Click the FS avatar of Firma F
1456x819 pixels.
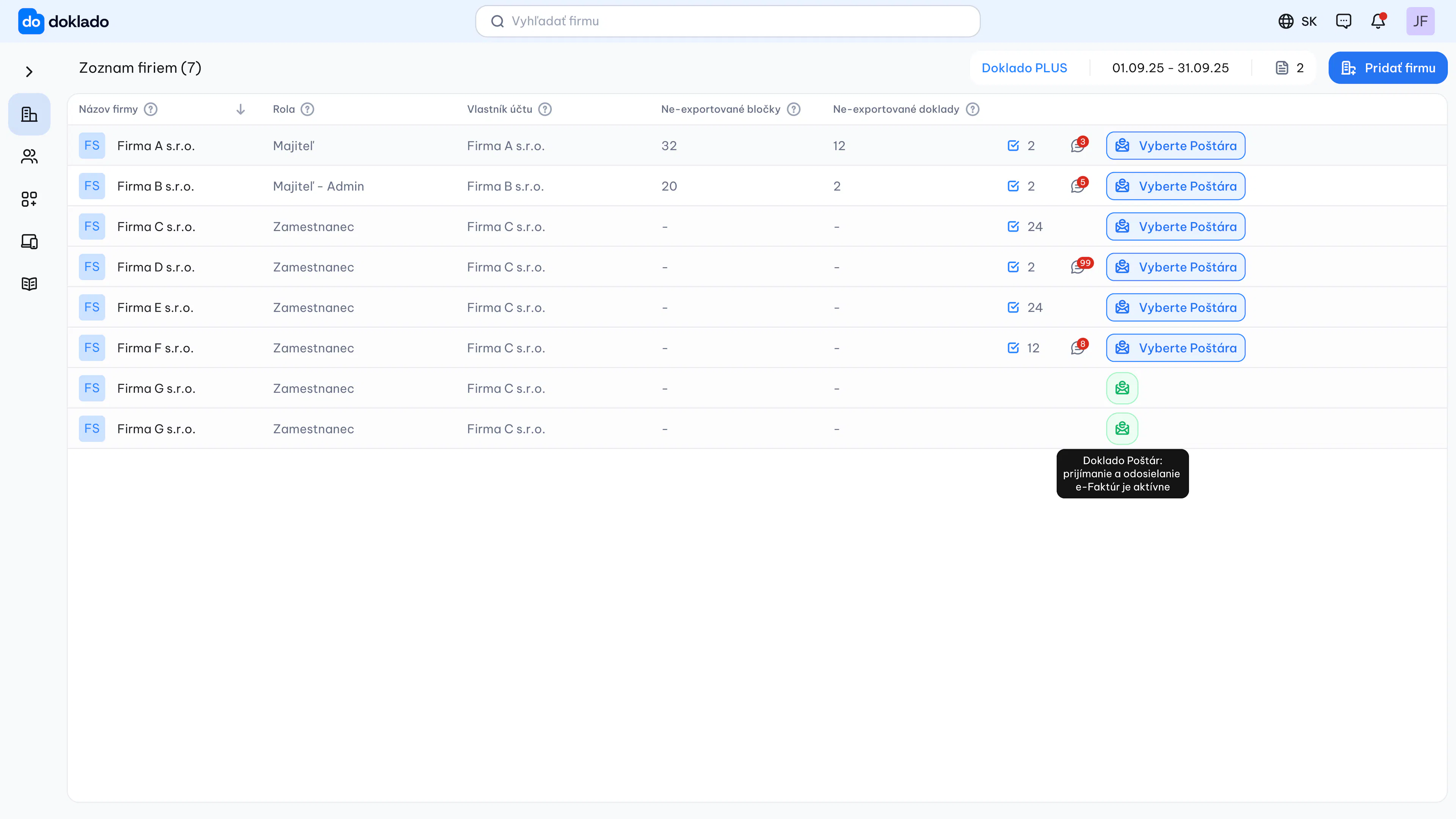coord(92,348)
